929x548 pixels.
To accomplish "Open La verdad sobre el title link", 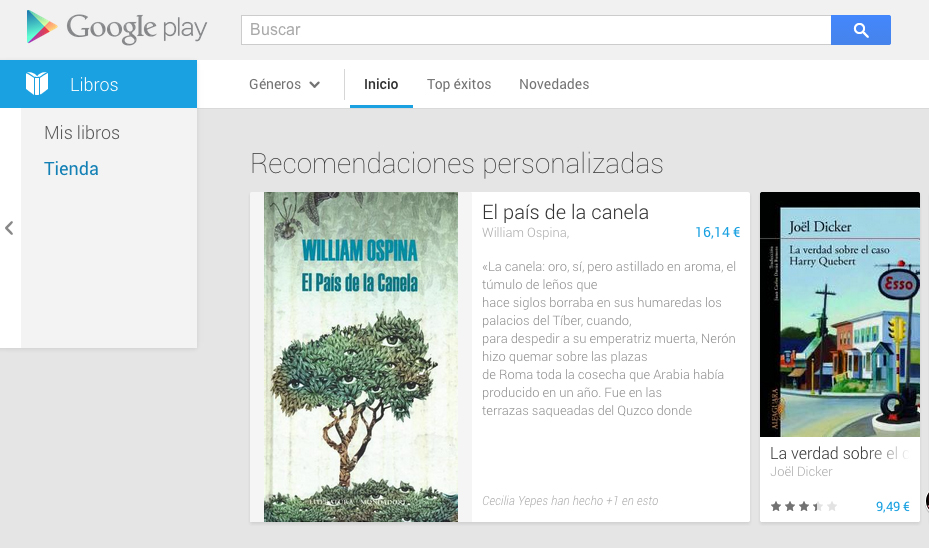I will 839,453.
